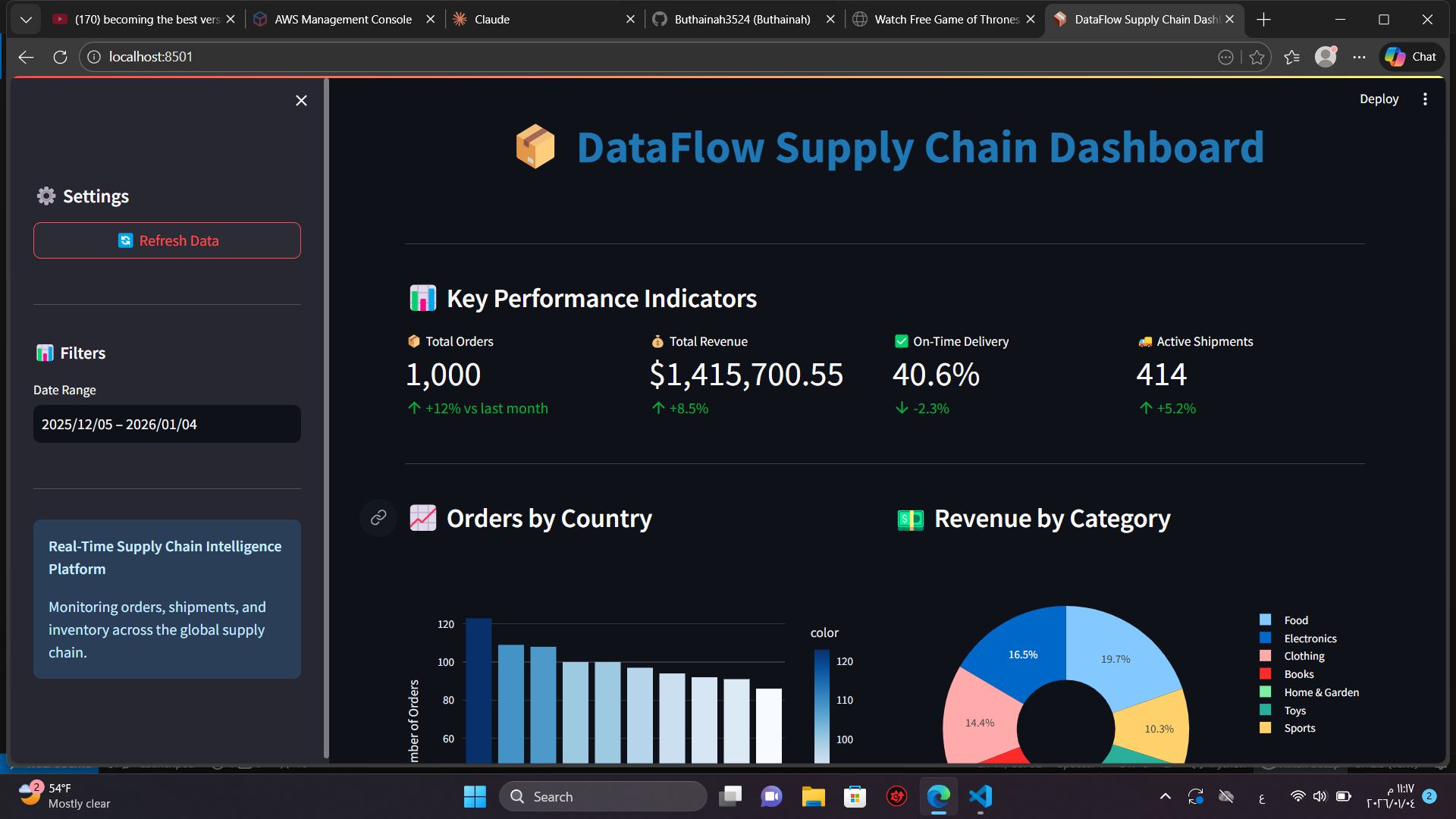Click the Food legend color swatch
Image resolution: width=1456 pixels, height=819 pixels.
pyautogui.click(x=1264, y=620)
